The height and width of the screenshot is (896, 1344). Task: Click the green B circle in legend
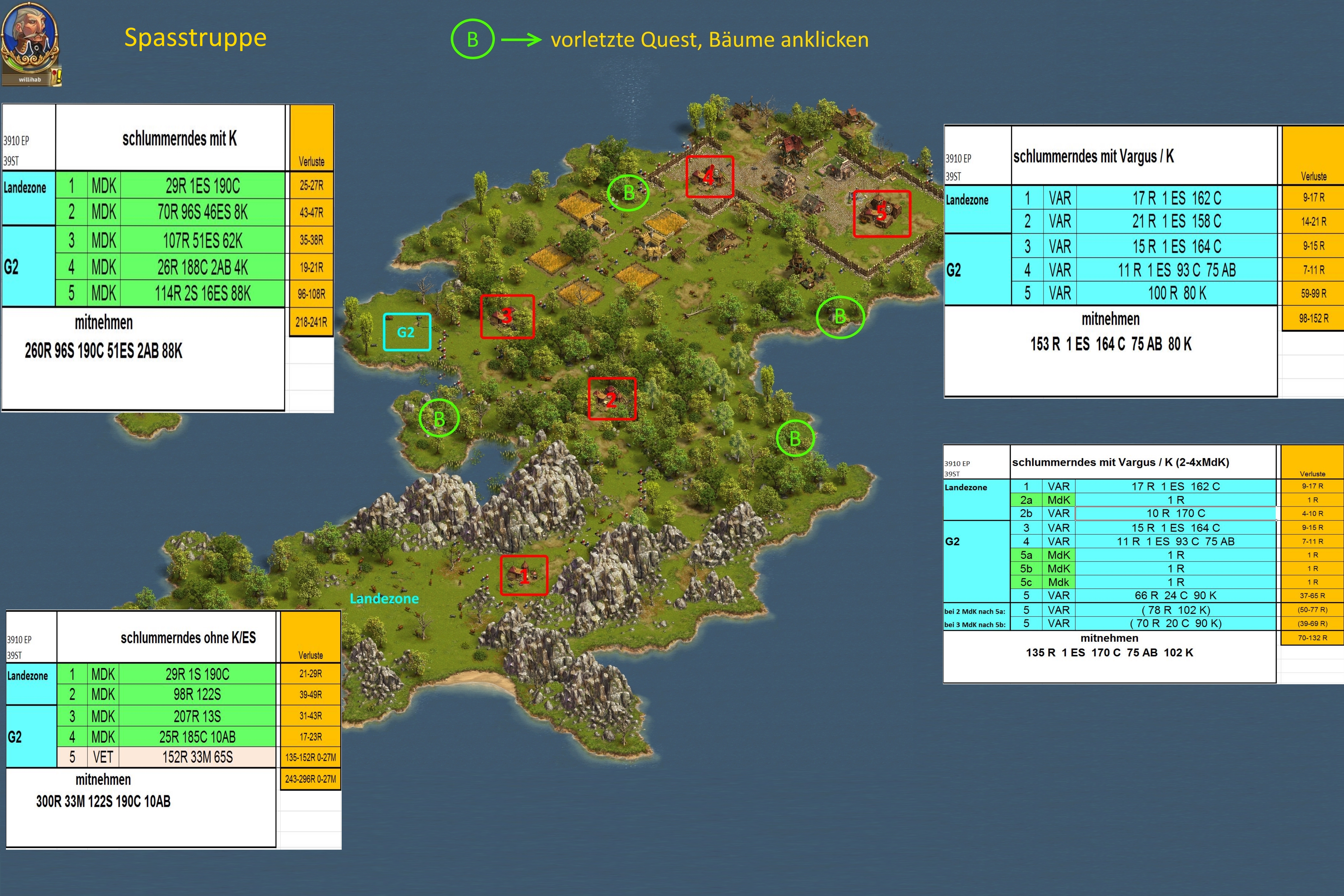[x=472, y=39]
